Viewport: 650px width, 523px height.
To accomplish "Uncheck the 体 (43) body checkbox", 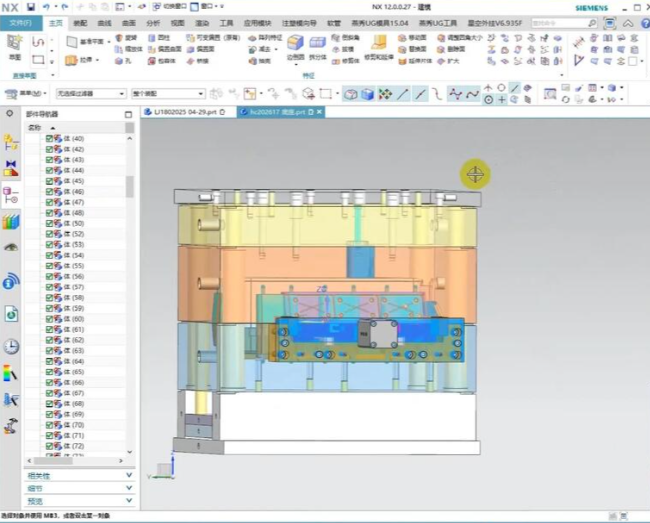I will tap(49, 160).
